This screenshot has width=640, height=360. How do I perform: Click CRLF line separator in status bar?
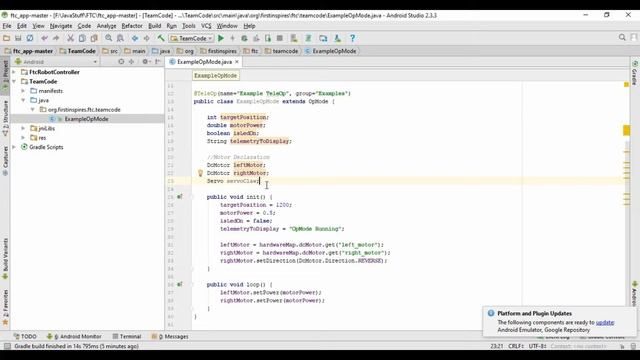516,346
